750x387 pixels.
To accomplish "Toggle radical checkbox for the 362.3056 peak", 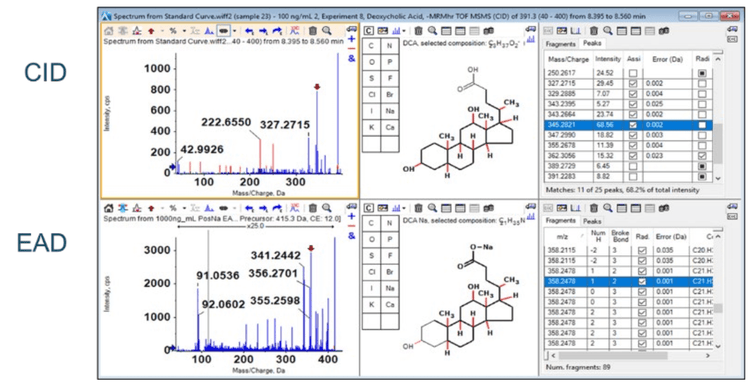I will pyautogui.click(x=702, y=156).
